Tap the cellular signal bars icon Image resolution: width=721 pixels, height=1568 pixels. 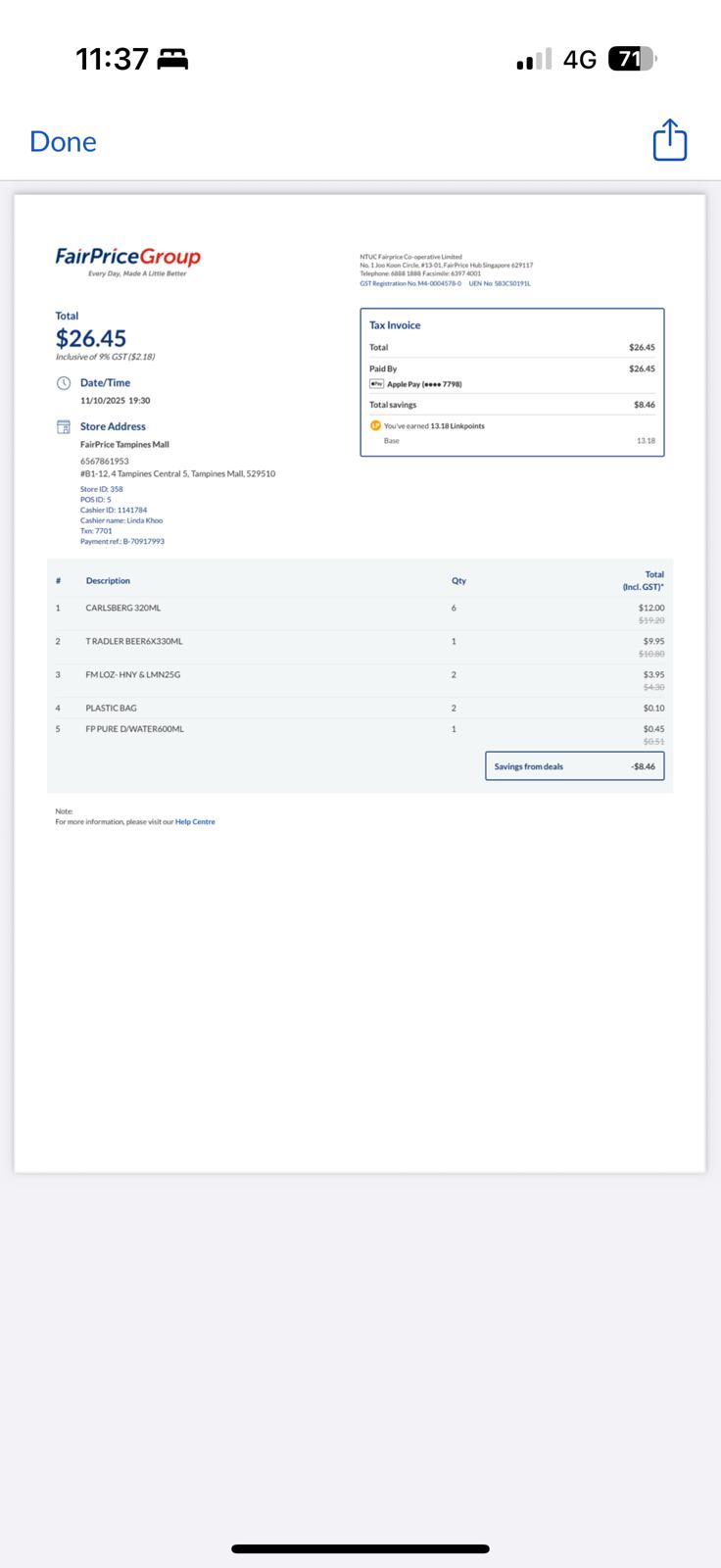534,60
